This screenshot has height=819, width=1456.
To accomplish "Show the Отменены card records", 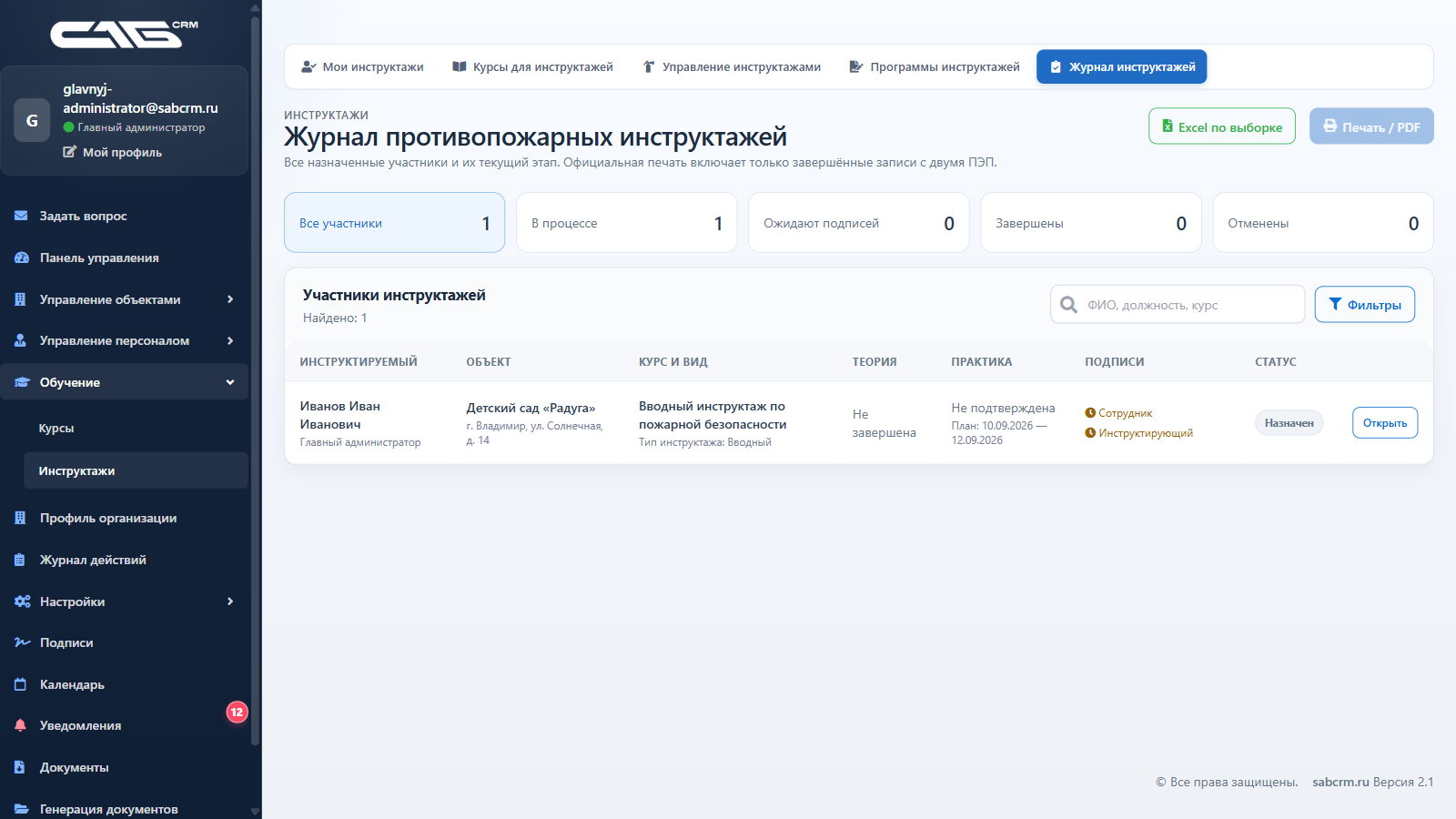I will [x=1323, y=223].
